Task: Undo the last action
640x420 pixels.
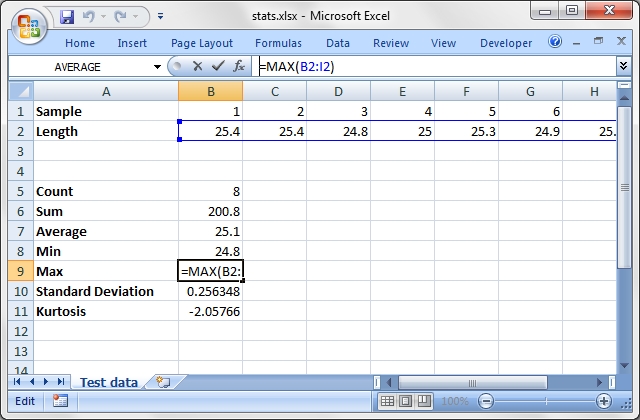Action: click(x=89, y=16)
